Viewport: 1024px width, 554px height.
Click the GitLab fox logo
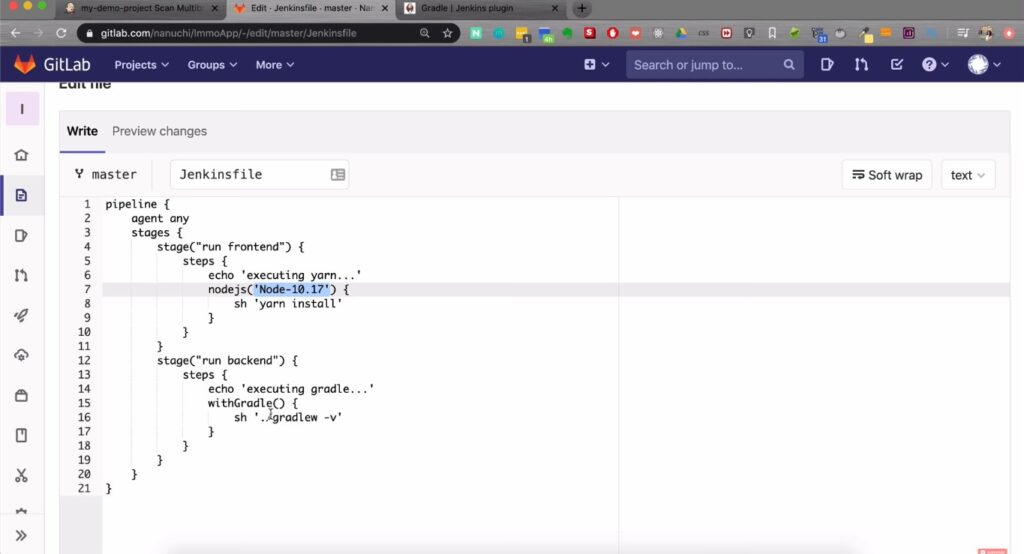[25, 64]
